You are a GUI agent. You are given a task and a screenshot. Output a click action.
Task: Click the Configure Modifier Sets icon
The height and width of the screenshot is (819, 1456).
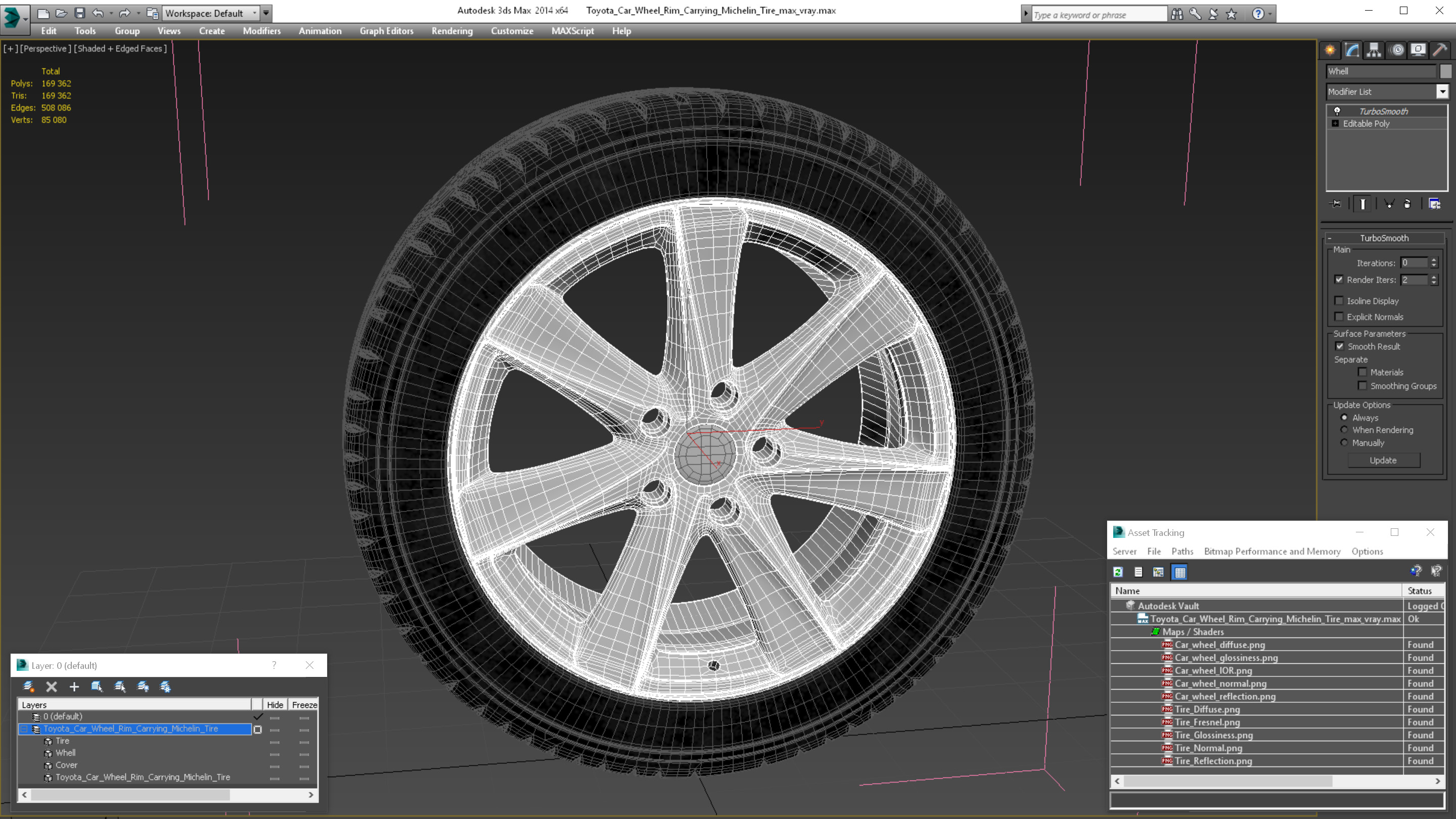(1435, 204)
